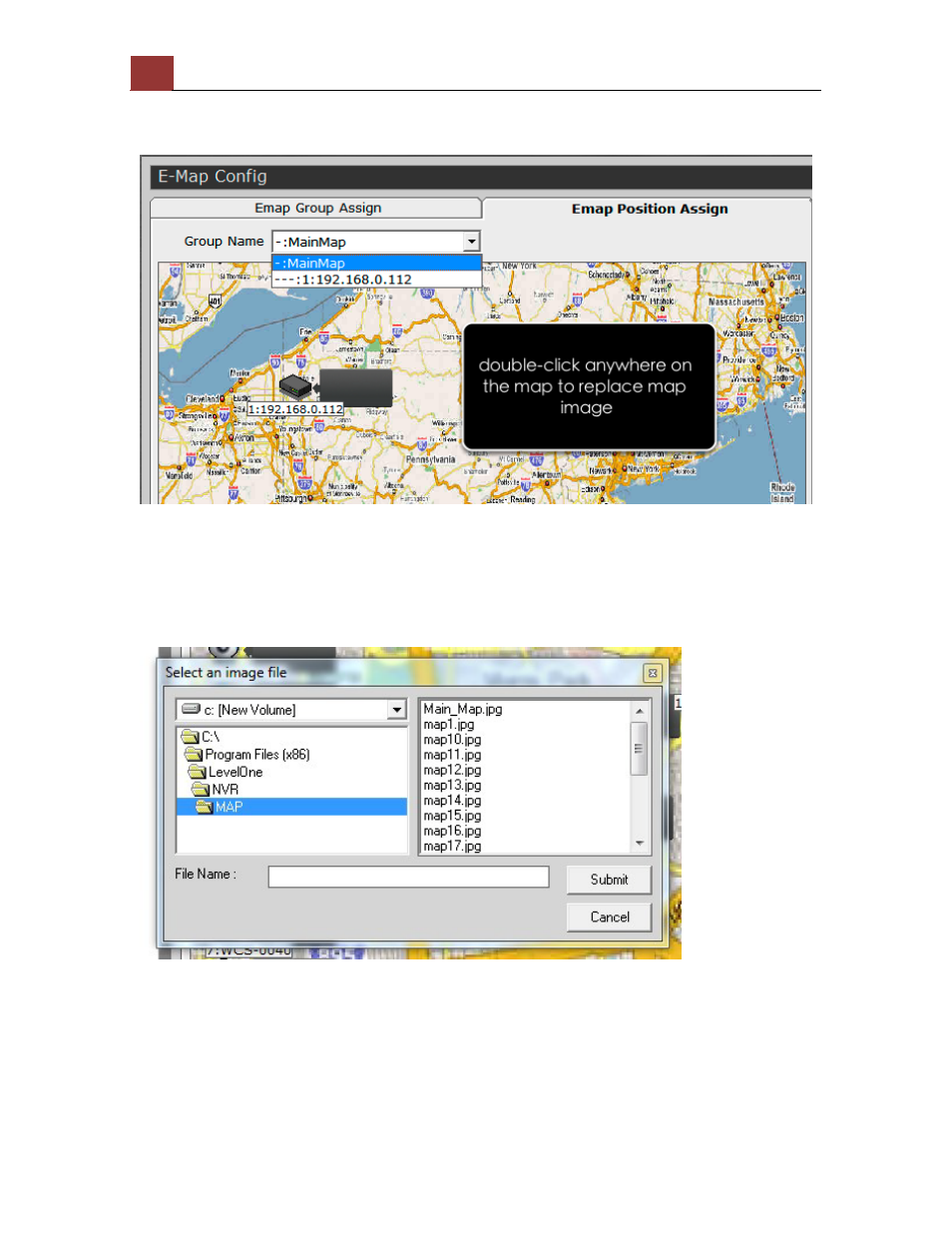
Task: Open the c: [New Volume] drive dropdown
Action: pyautogui.click(x=397, y=710)
